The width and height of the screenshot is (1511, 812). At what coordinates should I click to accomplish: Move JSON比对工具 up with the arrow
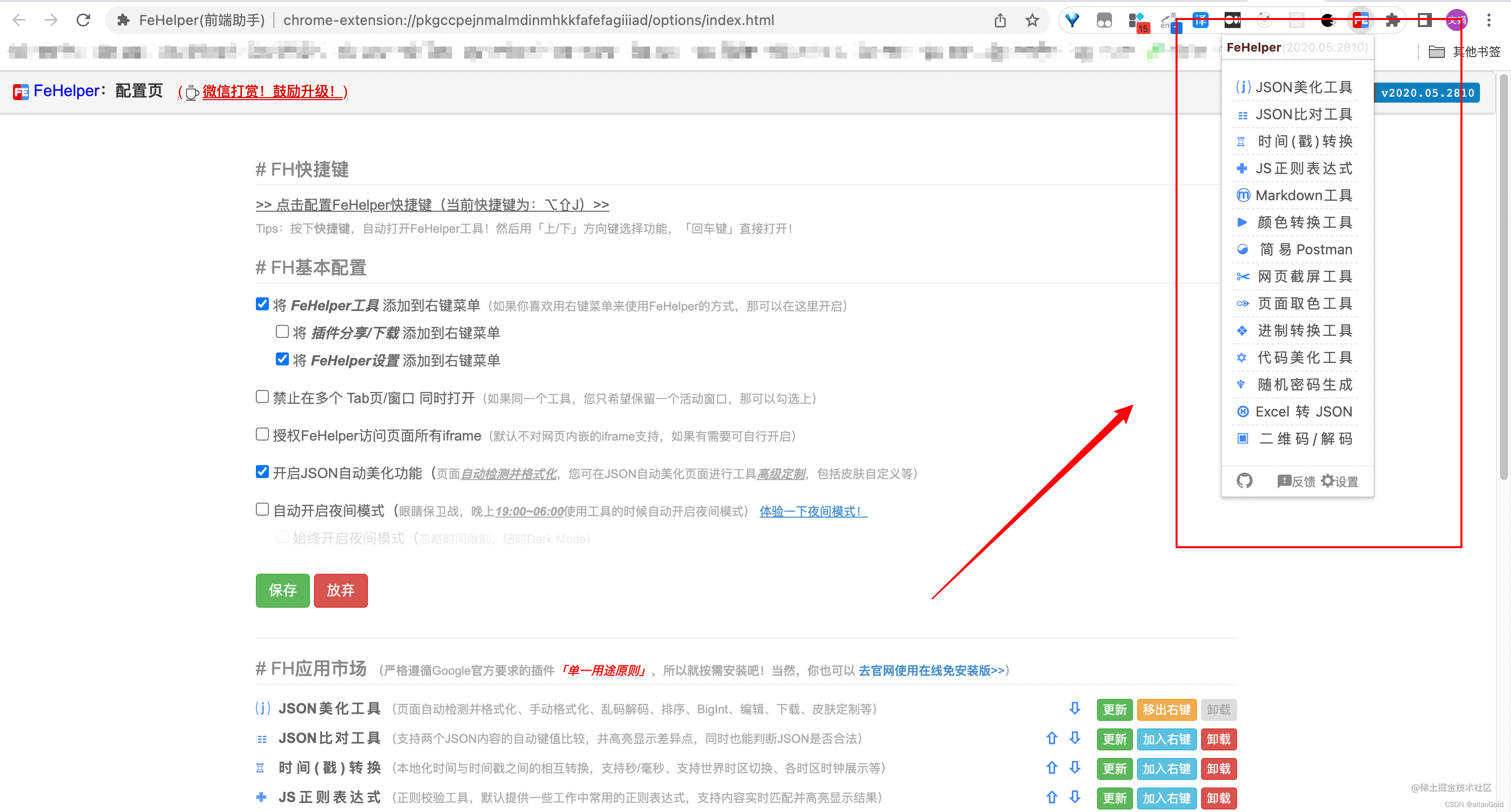pos(1052,738)
